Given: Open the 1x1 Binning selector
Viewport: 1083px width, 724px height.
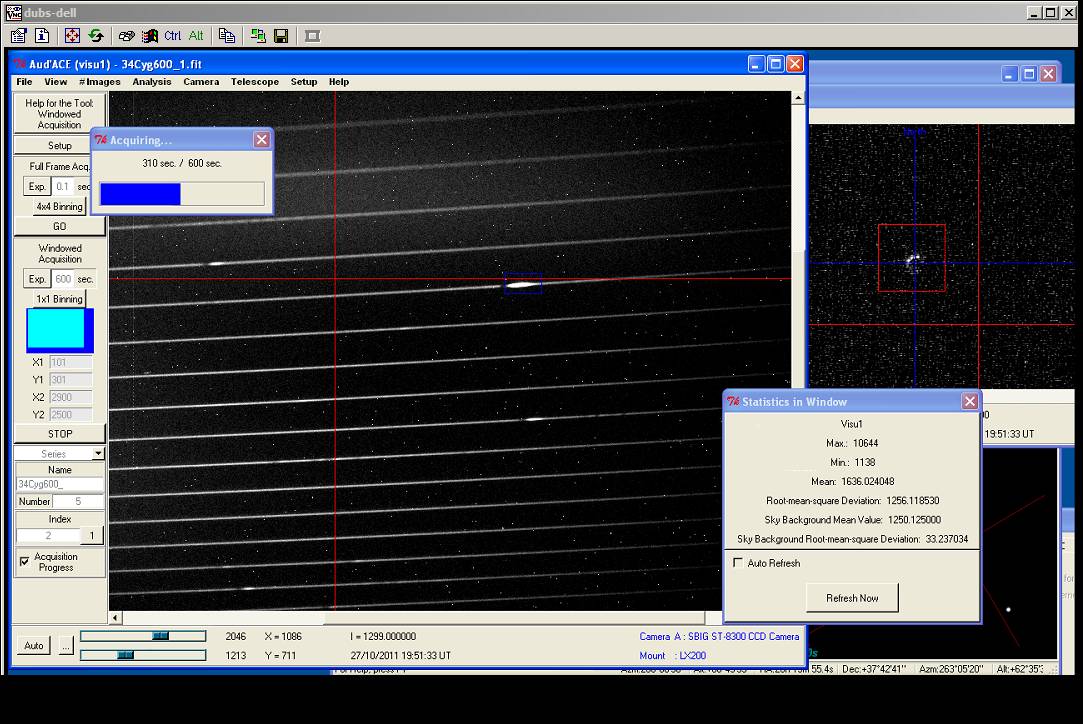Looking at the screenshot, I should pyautogui.click(x=59, y=299).
